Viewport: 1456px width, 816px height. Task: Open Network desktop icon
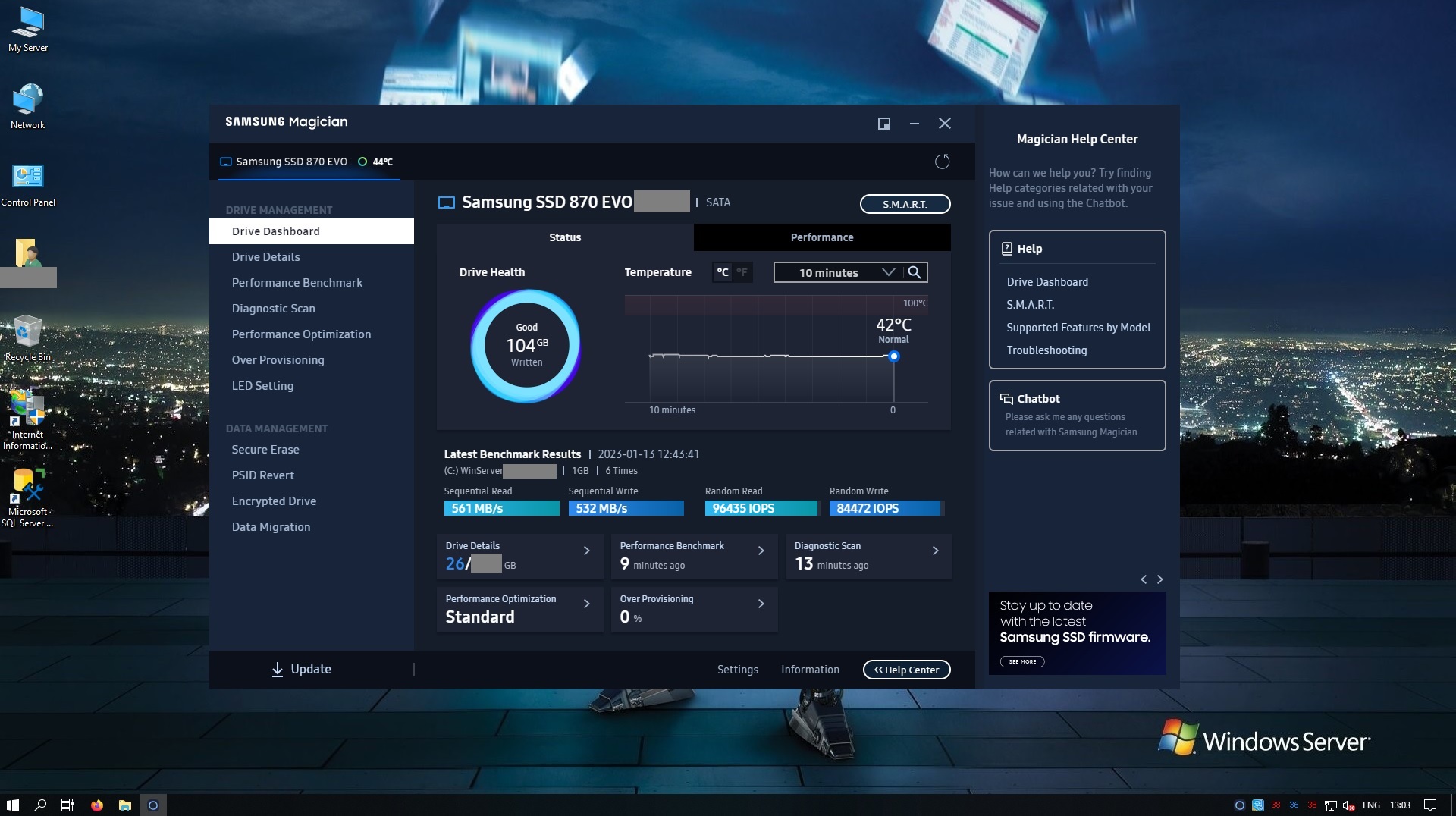(x=28, y=107)
